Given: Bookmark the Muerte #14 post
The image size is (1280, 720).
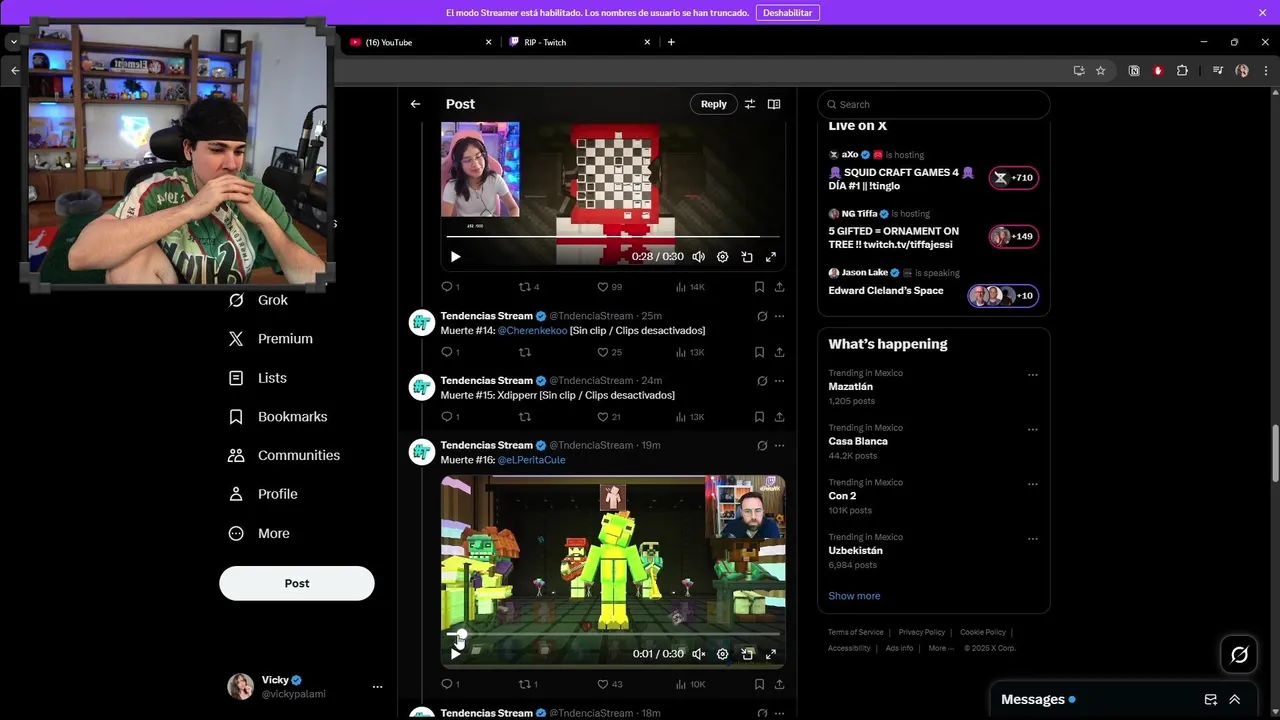Looking at the screenshot, I should 759,352.
